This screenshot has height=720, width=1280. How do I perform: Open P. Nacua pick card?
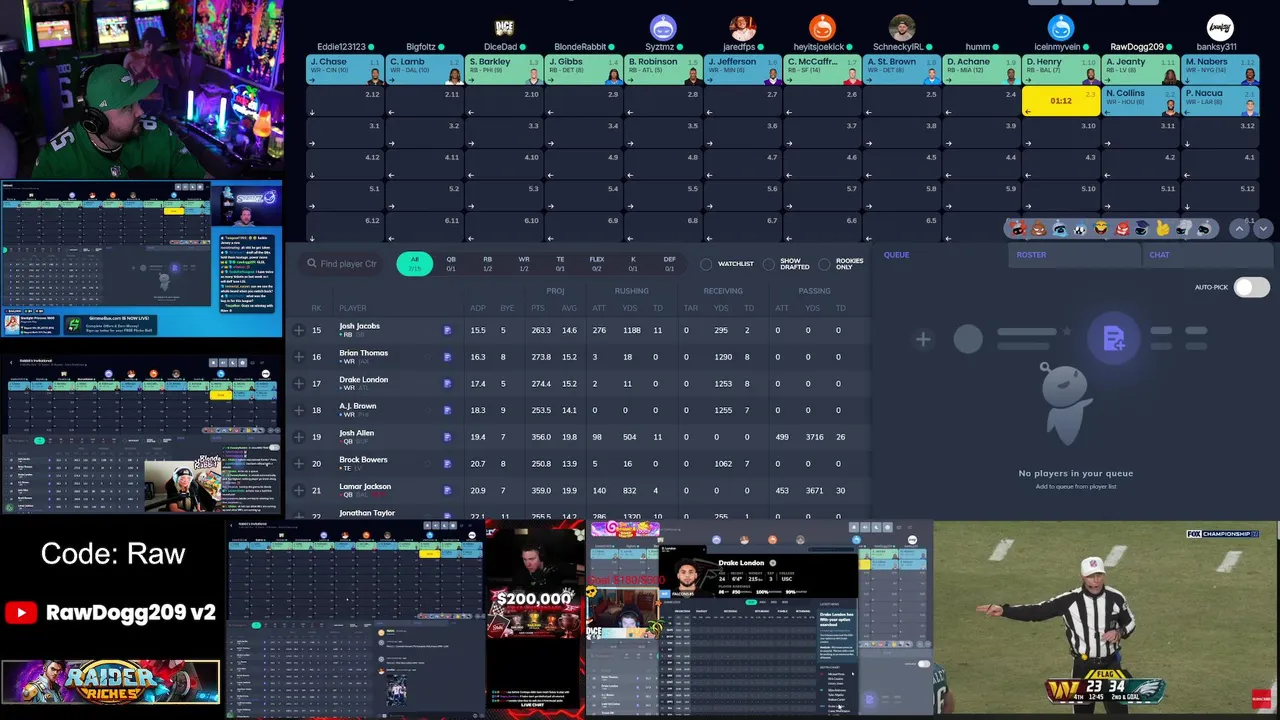1220,101
